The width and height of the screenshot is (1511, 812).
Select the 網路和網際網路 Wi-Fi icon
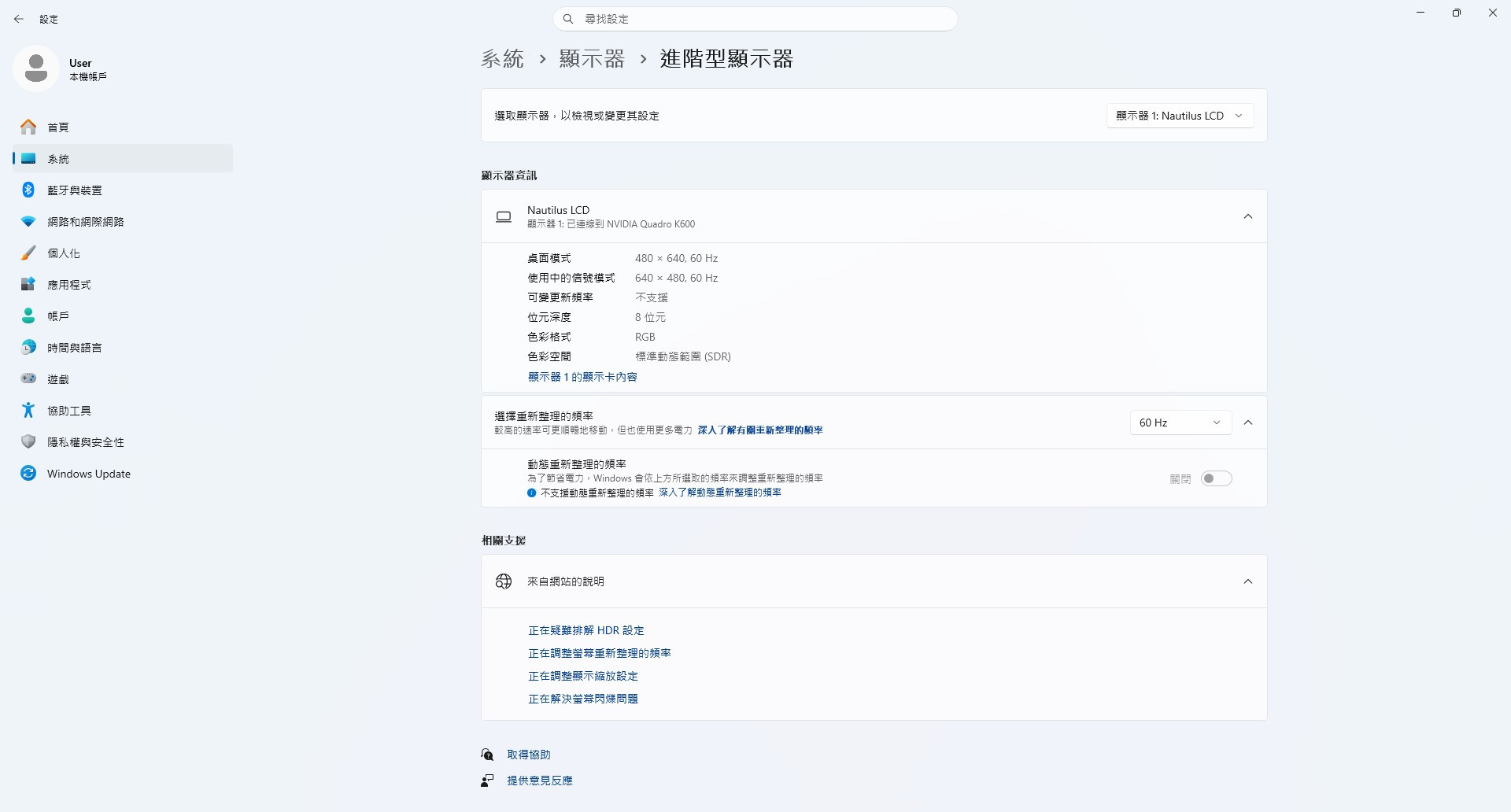pos(28,221)
